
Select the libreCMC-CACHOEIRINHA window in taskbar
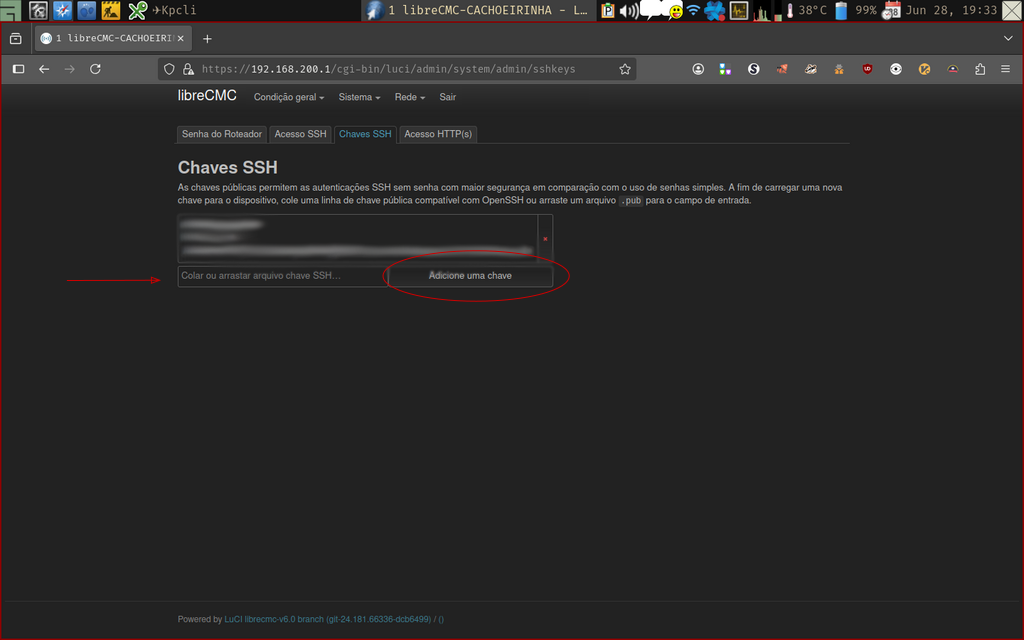click(479, 10)
